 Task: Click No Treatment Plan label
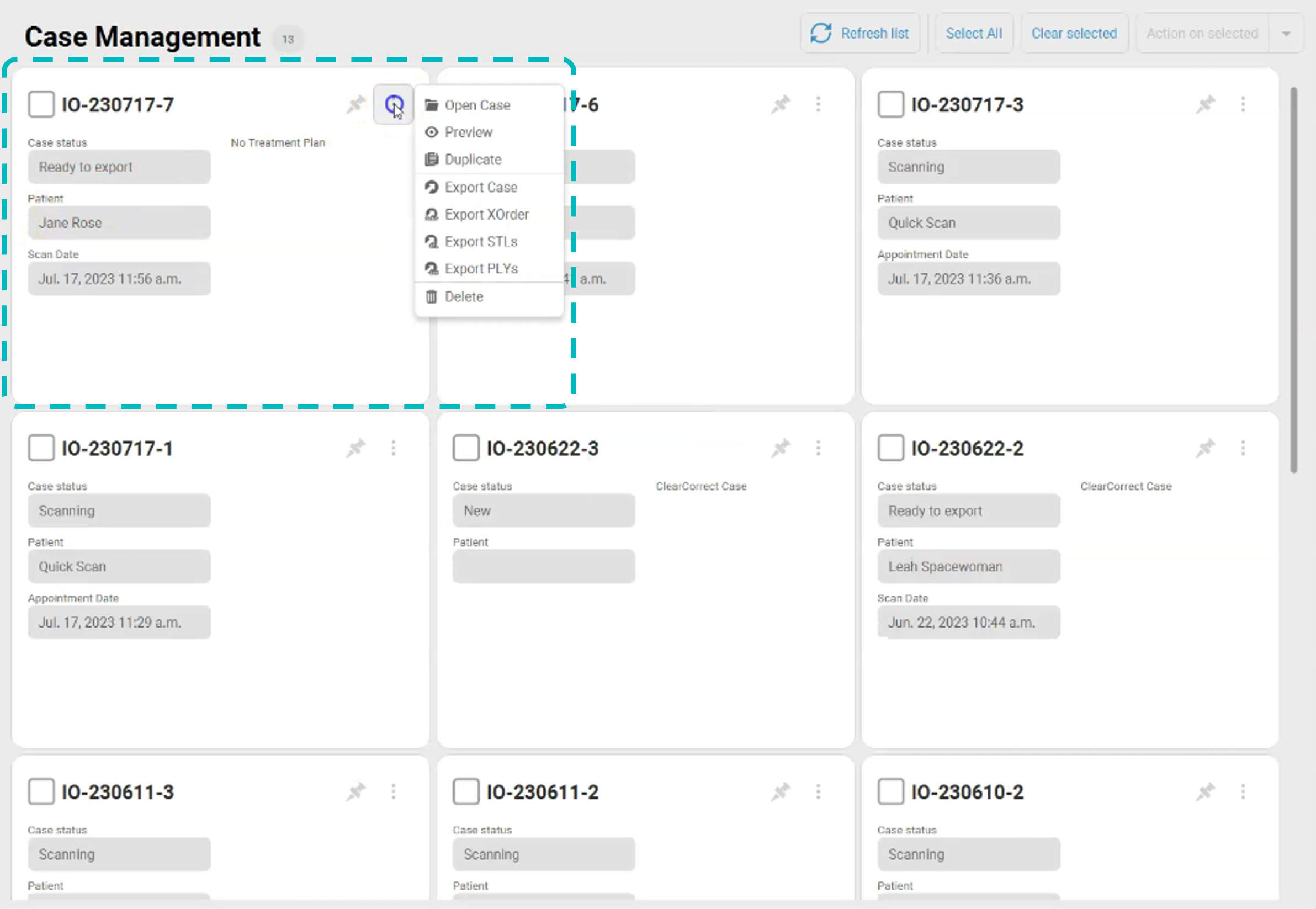point(278,142)
